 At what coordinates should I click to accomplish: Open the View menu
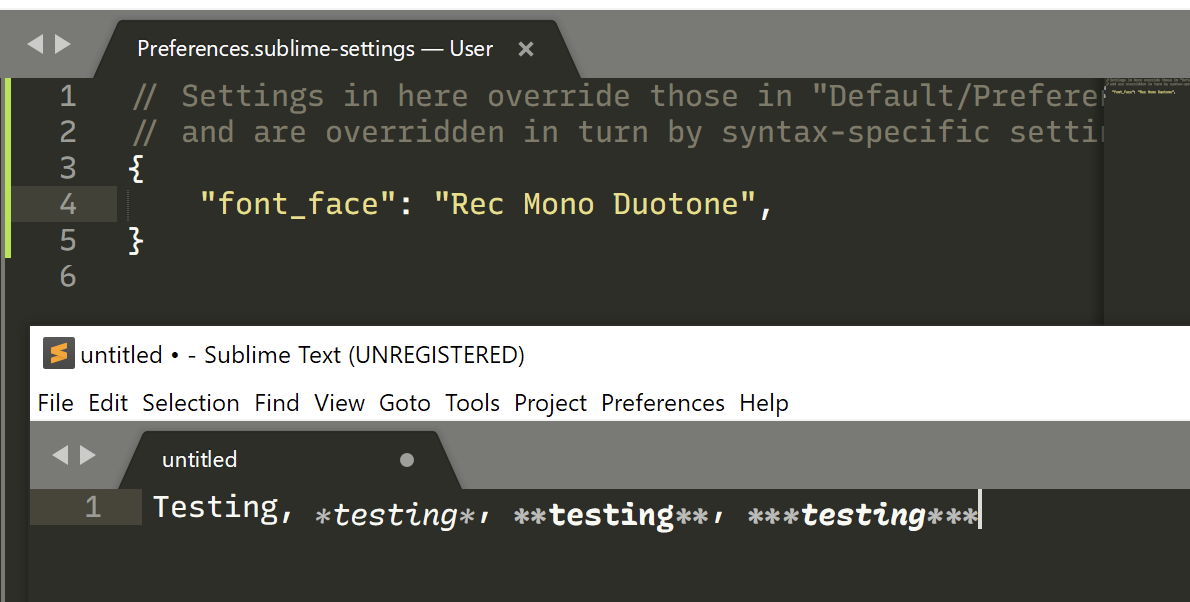(339, 403)
